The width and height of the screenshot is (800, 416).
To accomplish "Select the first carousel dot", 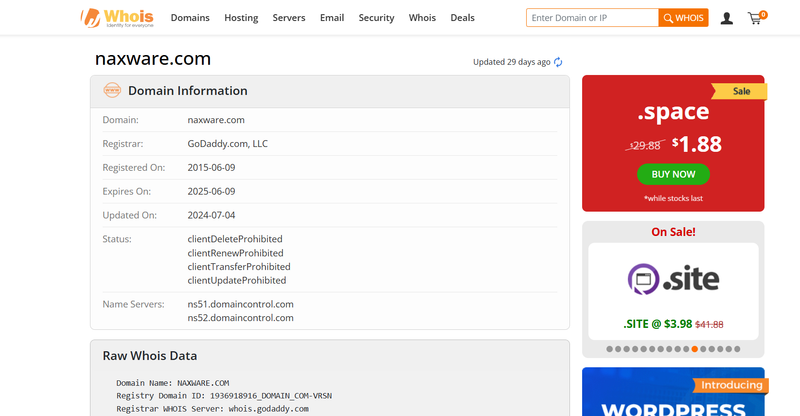I will point(609,349).
